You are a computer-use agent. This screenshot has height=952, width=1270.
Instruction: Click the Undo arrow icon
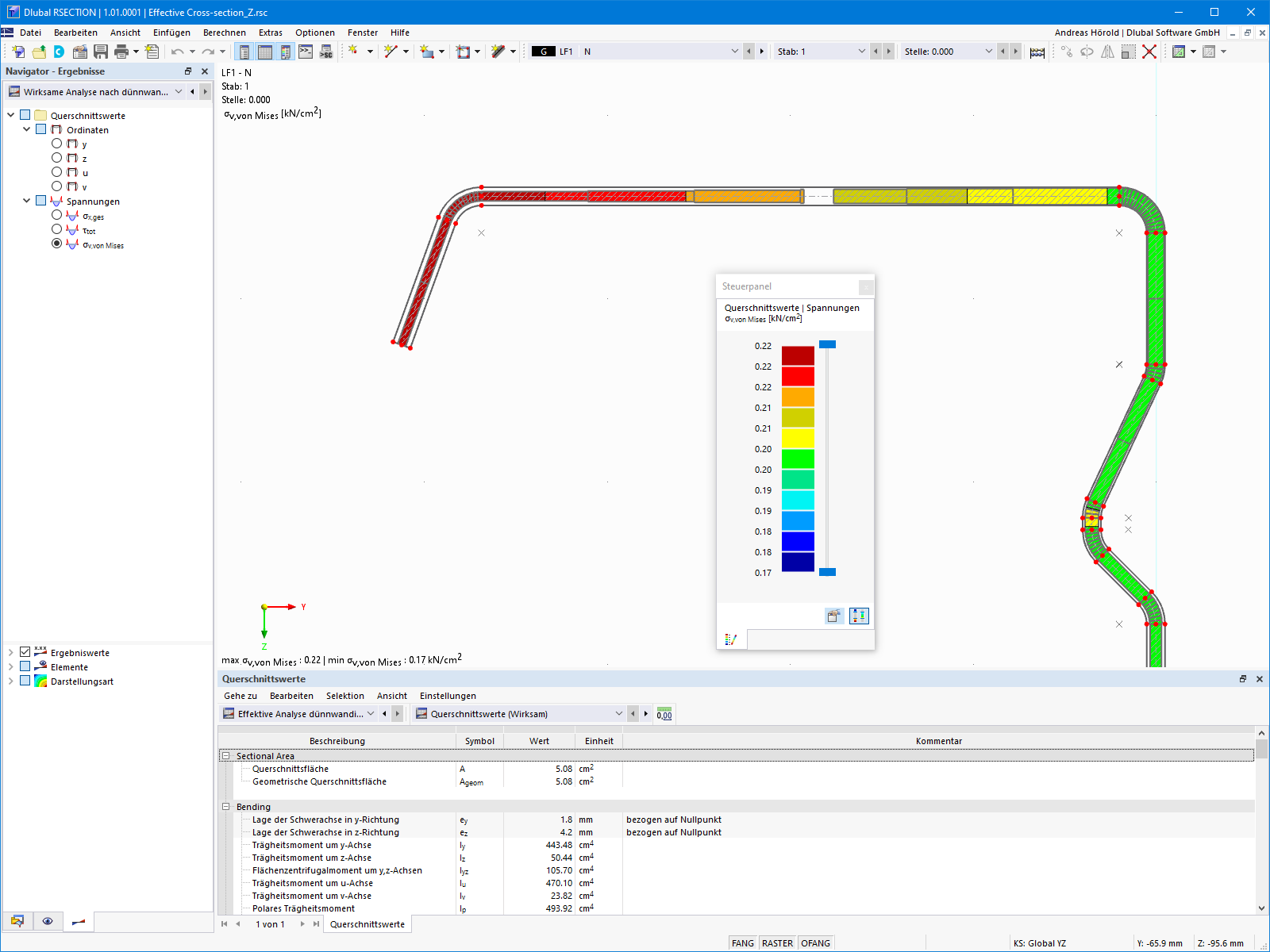coord(177,52)
